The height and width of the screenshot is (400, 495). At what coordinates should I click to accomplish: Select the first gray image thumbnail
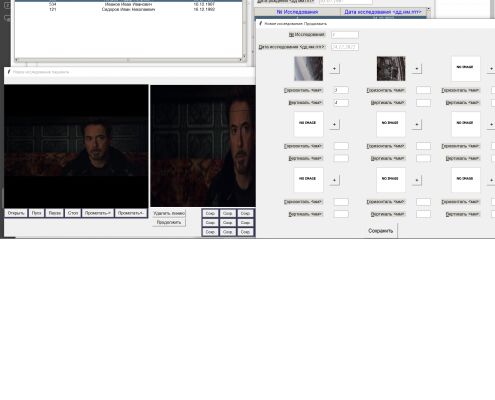coord(308,69)
